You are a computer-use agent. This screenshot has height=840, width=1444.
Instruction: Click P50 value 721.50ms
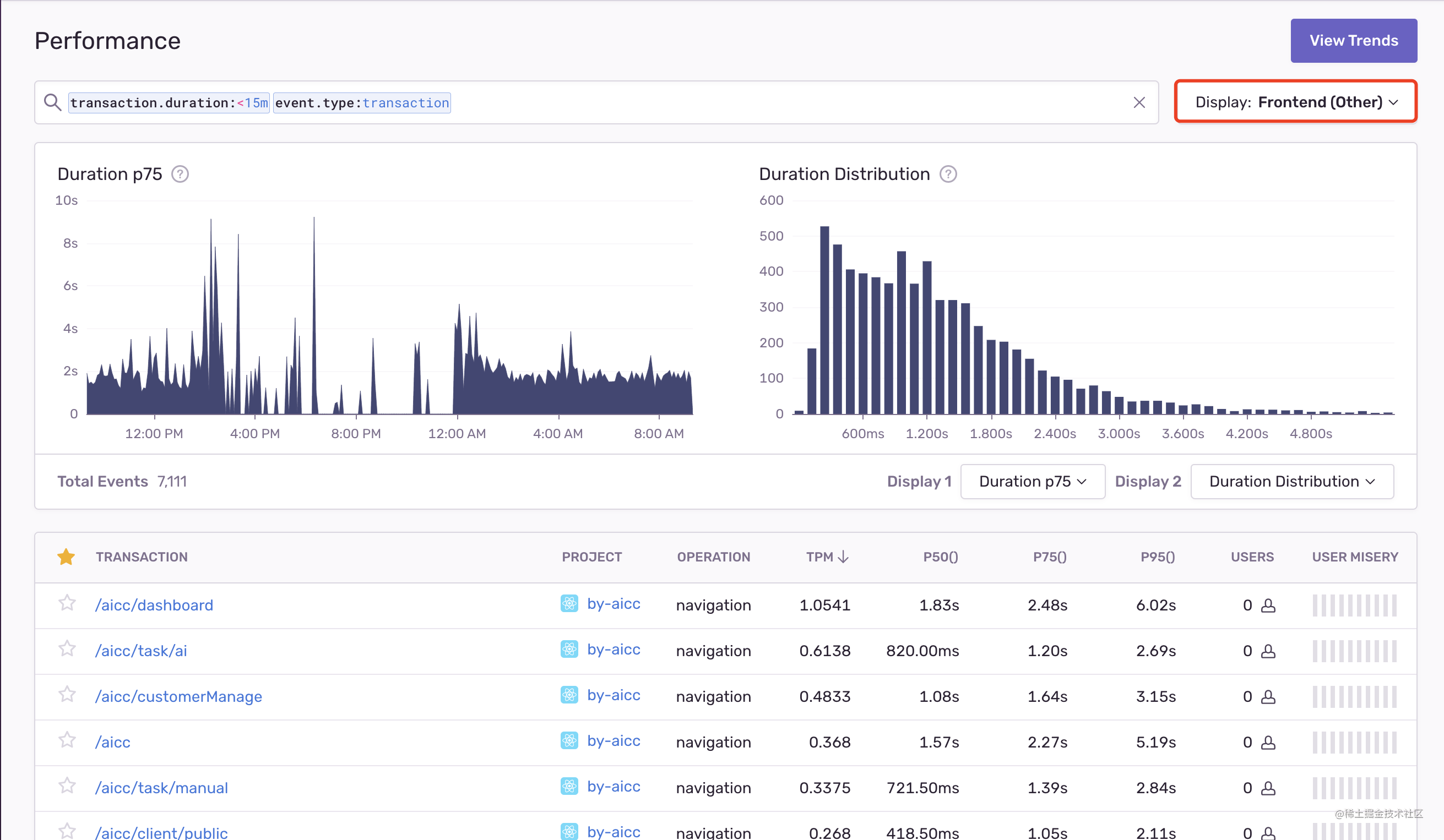pos(922,788)
